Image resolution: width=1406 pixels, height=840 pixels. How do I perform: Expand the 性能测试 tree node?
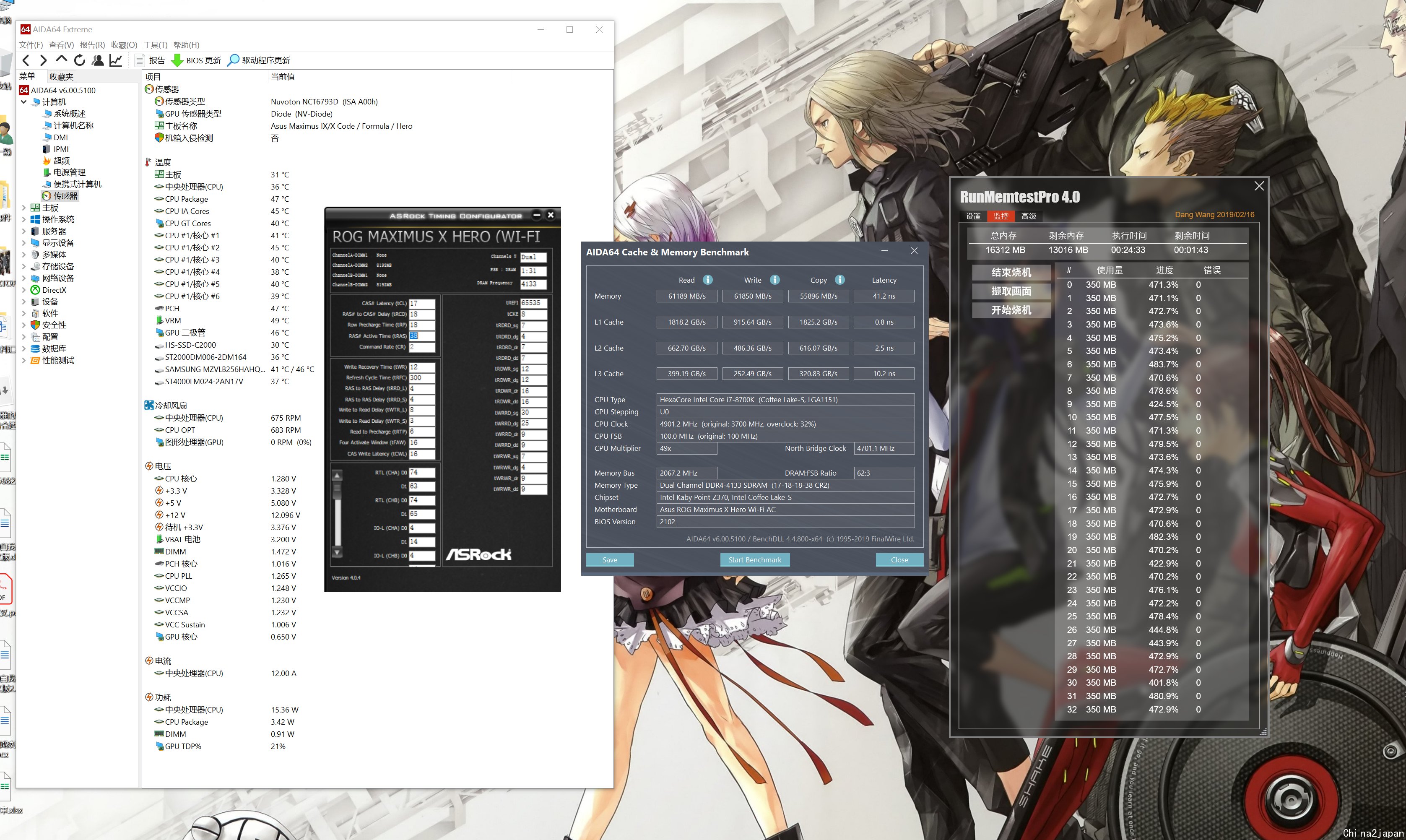[24, 360]
